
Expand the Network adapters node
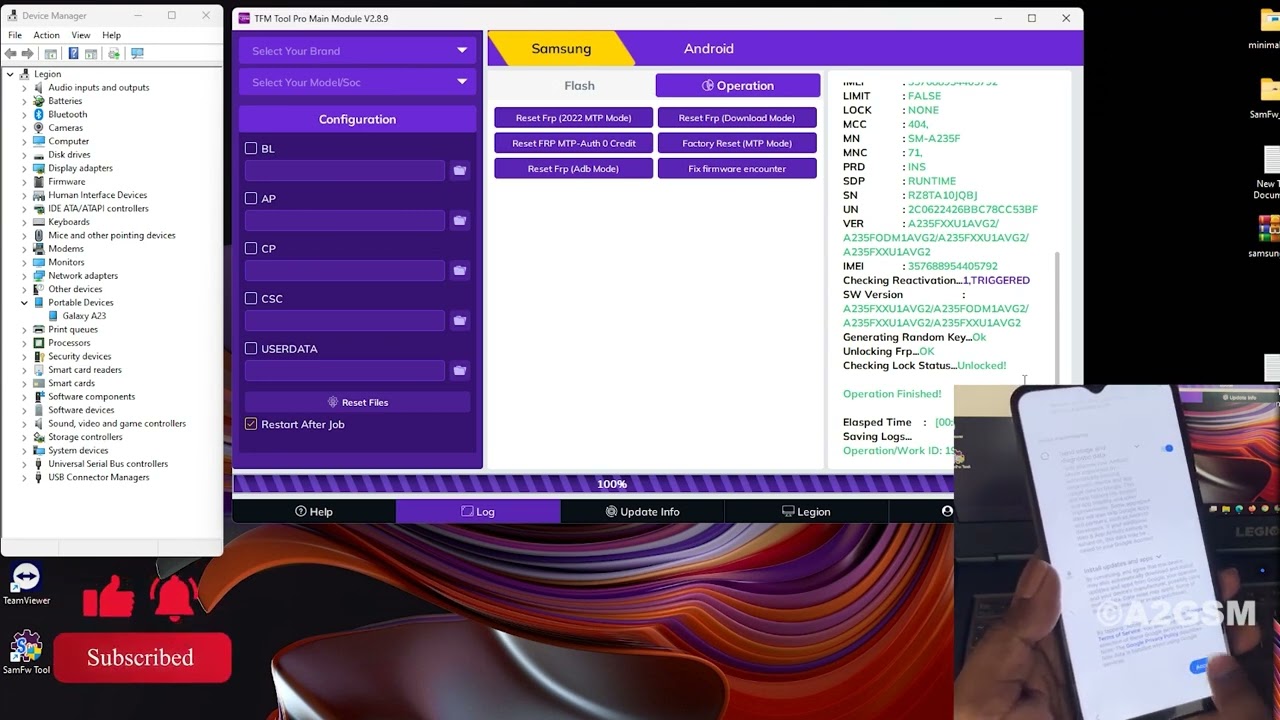pos(24,276)
